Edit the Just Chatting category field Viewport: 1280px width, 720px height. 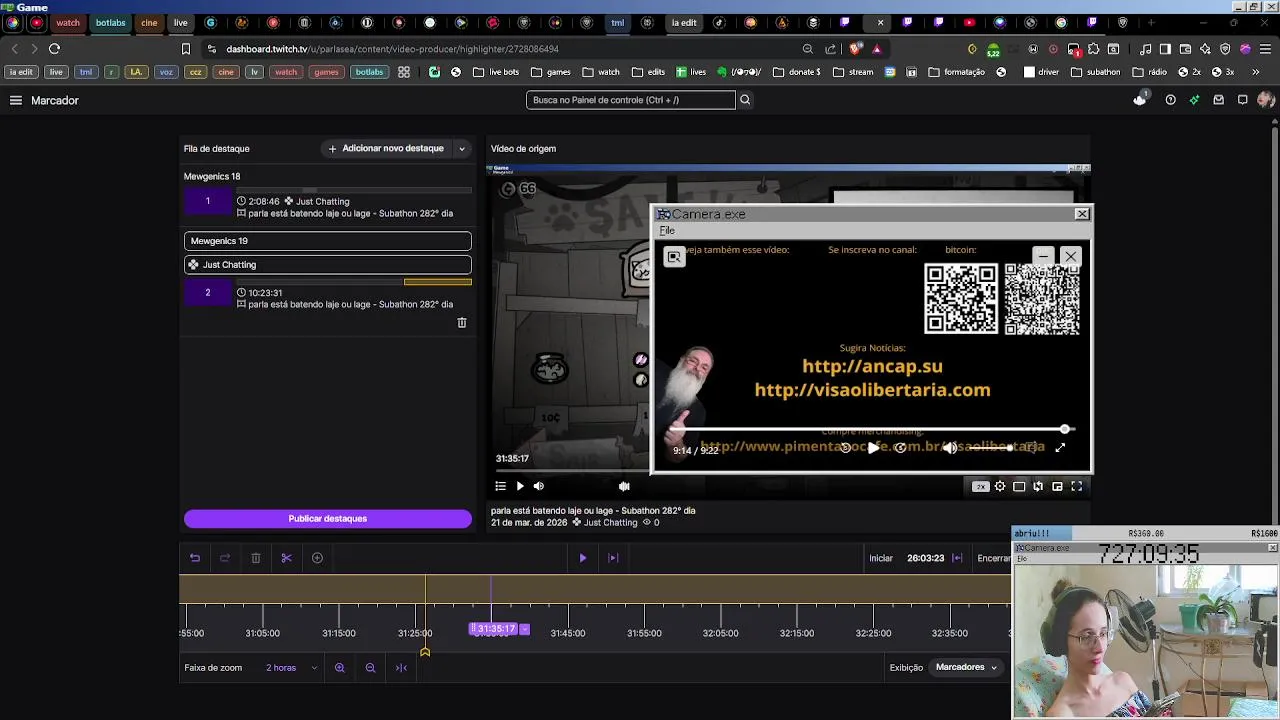click(x=328, y=265)
